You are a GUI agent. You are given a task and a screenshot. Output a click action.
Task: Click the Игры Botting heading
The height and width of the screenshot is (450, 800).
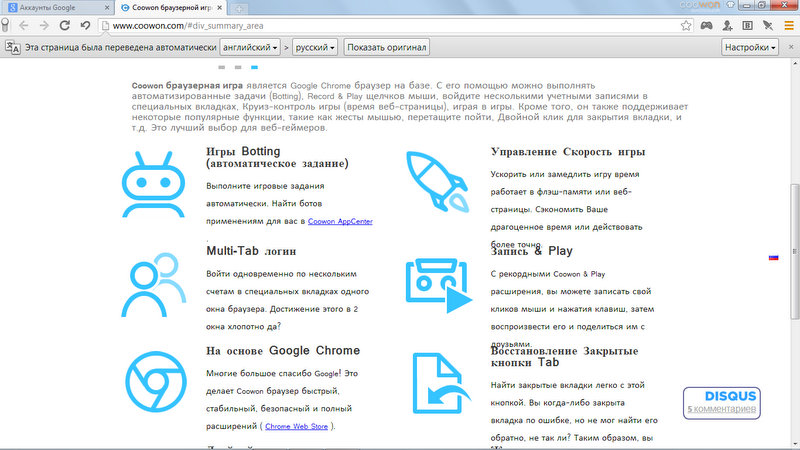[277, 157]
